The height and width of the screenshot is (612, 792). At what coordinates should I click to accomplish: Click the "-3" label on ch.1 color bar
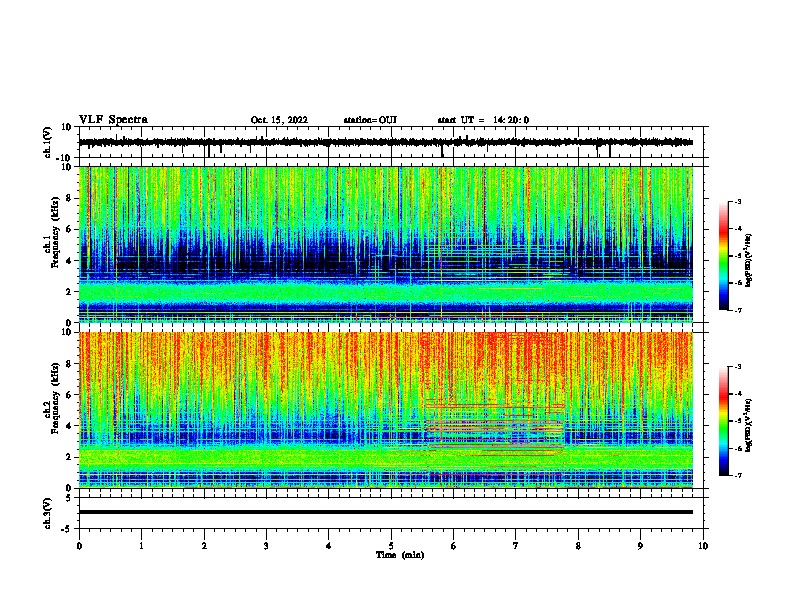[737, 202]
